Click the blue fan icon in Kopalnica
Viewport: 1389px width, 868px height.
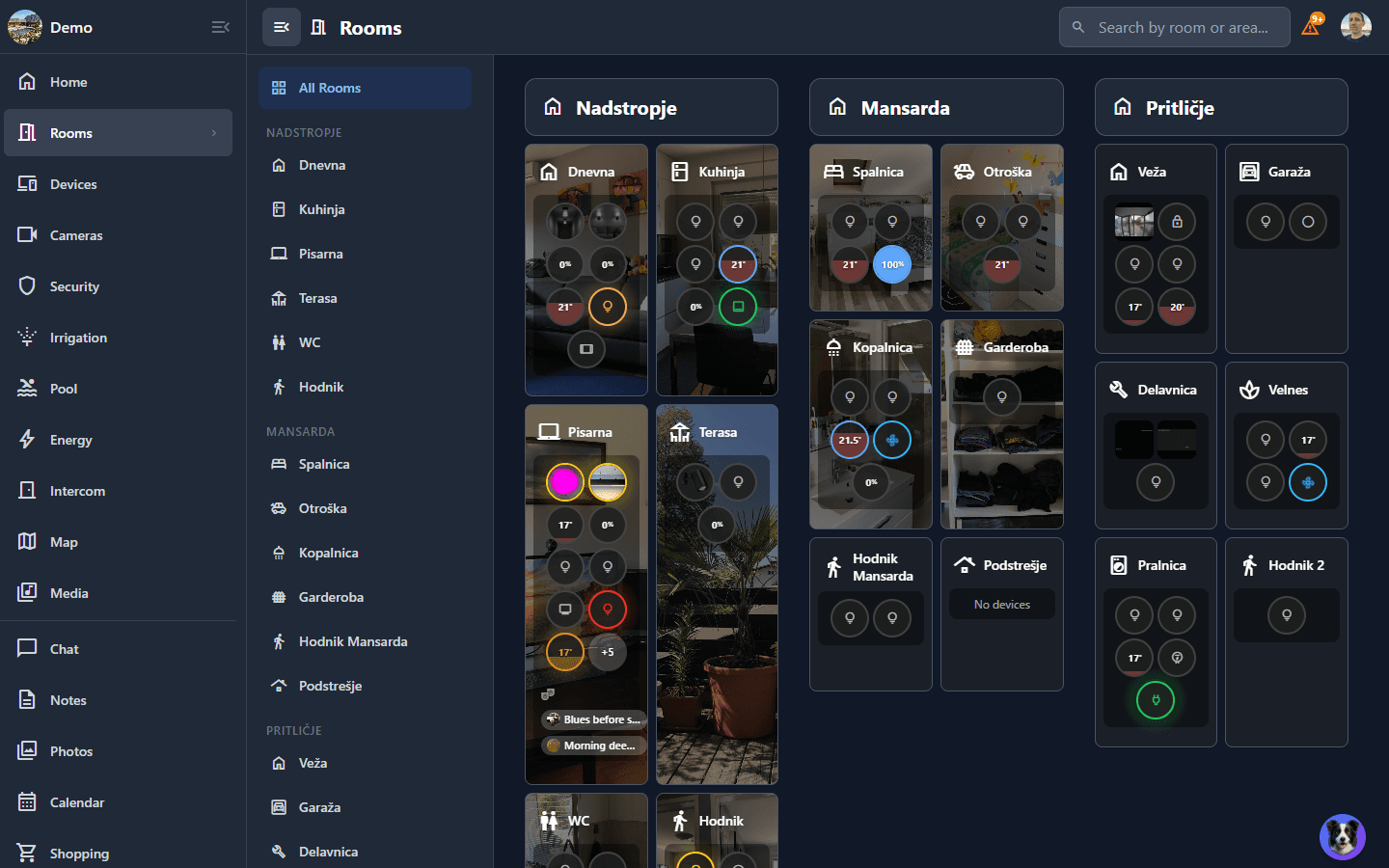click(x=892, y=440)
